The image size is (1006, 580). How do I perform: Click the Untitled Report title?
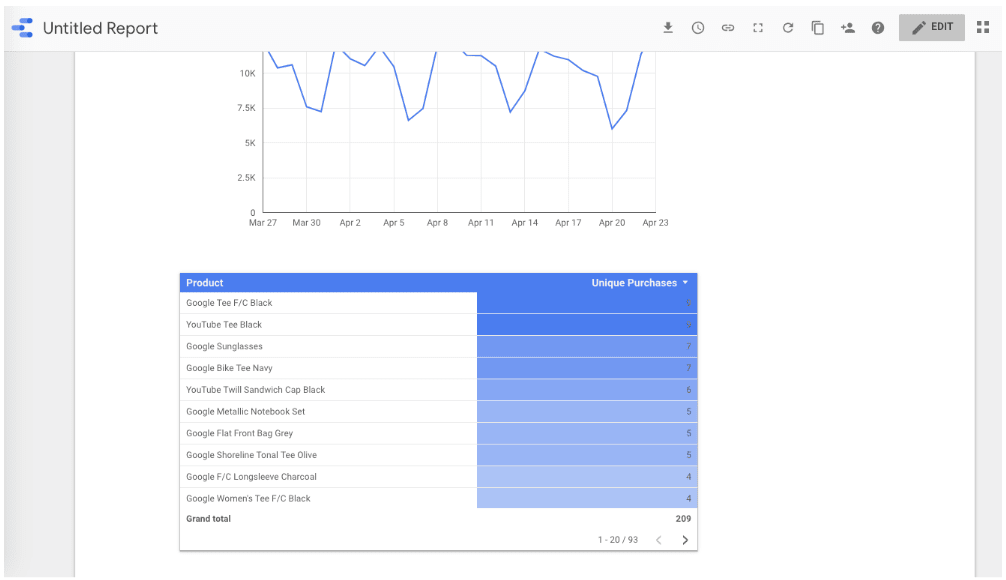pos(100,27)
